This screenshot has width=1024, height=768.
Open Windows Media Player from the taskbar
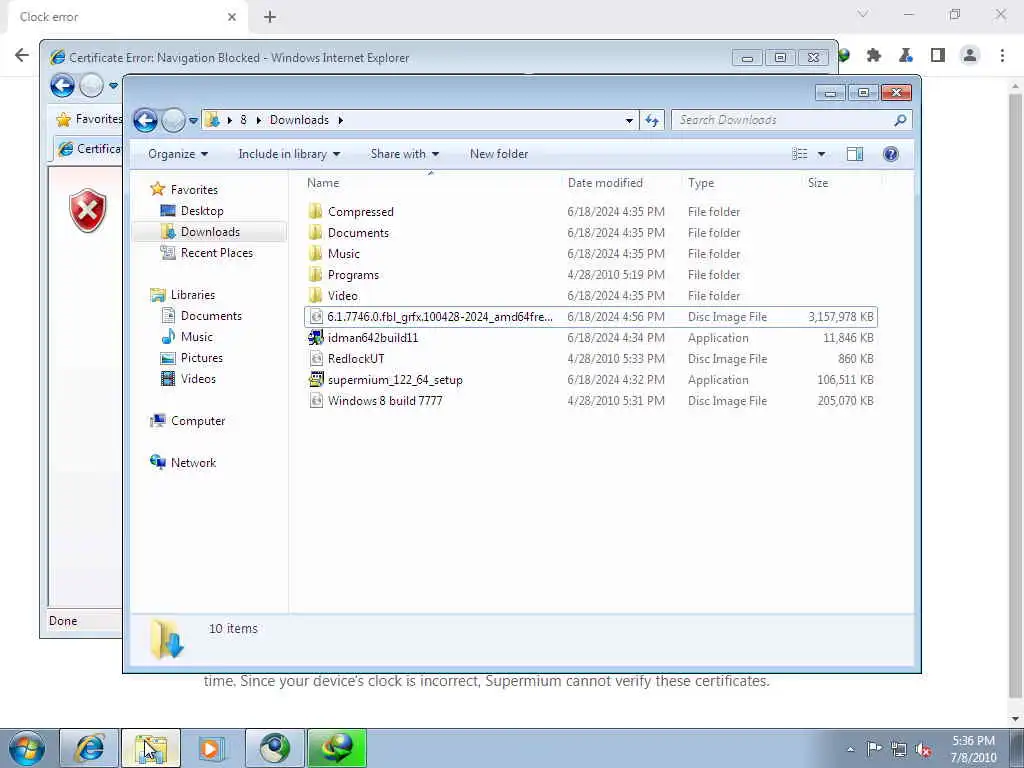tap(212, 748)
